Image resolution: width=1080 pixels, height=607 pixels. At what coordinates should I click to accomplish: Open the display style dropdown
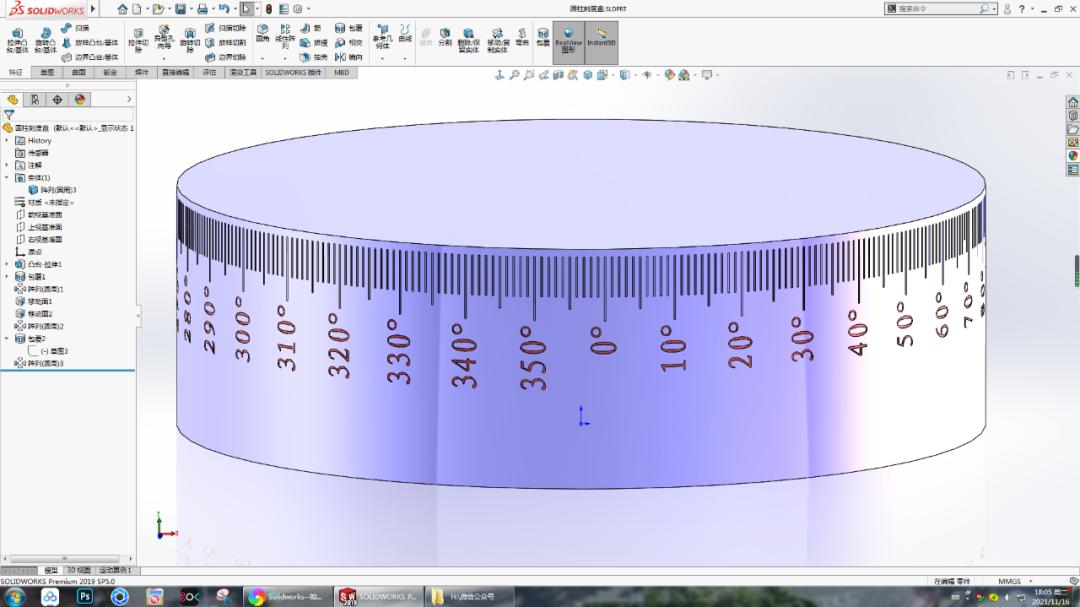tap(636, 74)
